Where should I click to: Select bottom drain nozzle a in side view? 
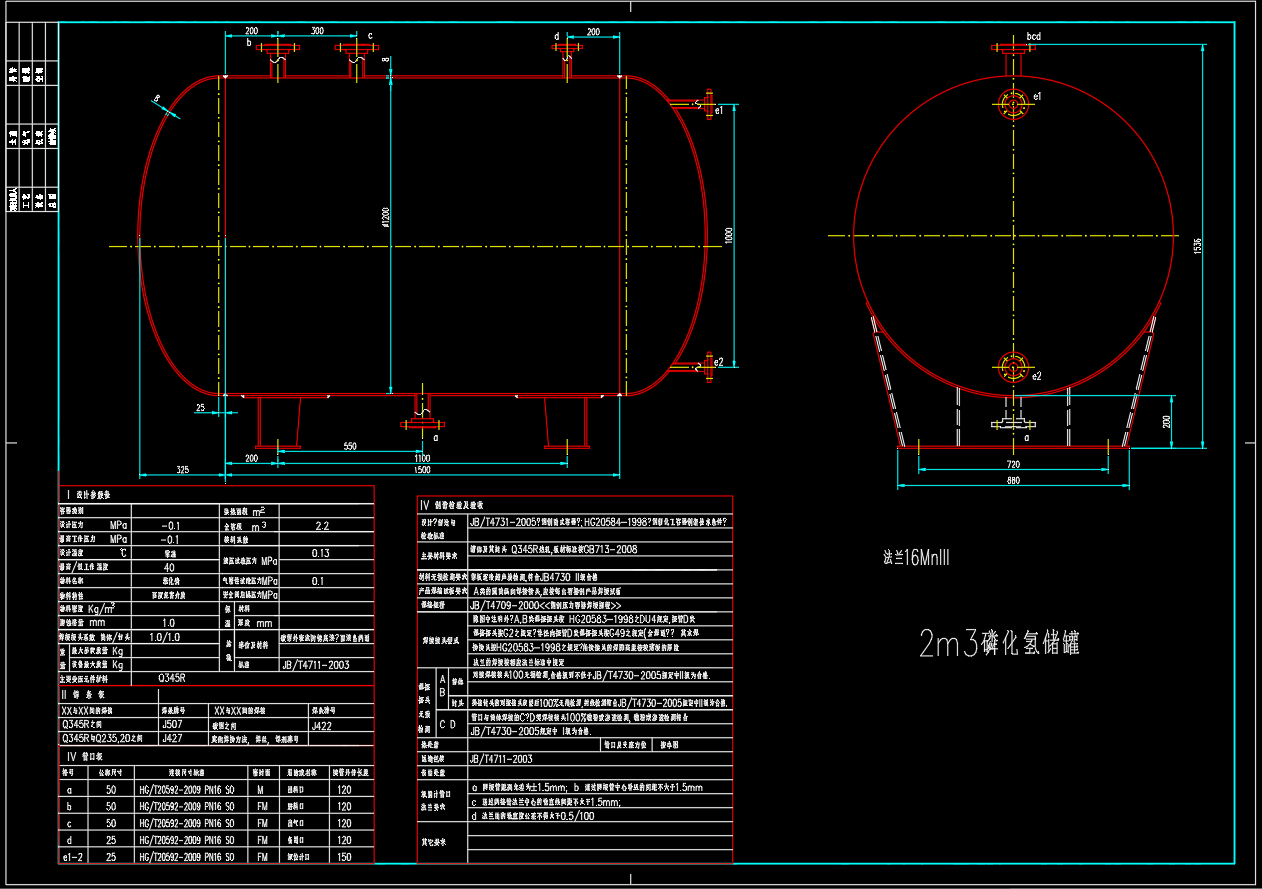tap(422, 423)
